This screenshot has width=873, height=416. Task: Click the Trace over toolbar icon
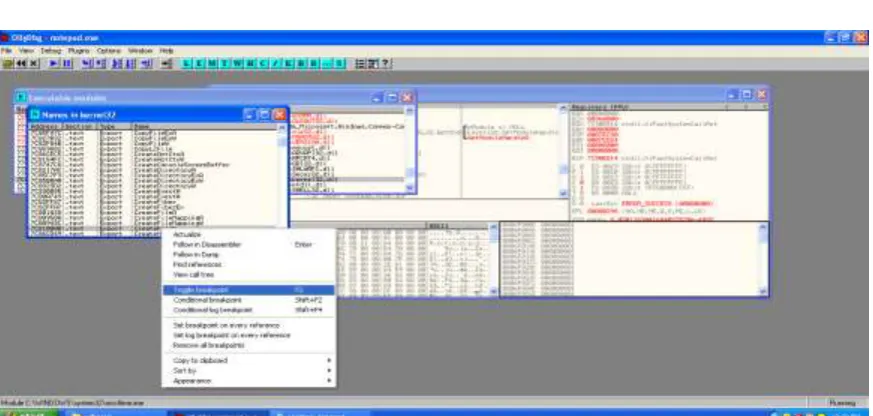tap(130, 63)
